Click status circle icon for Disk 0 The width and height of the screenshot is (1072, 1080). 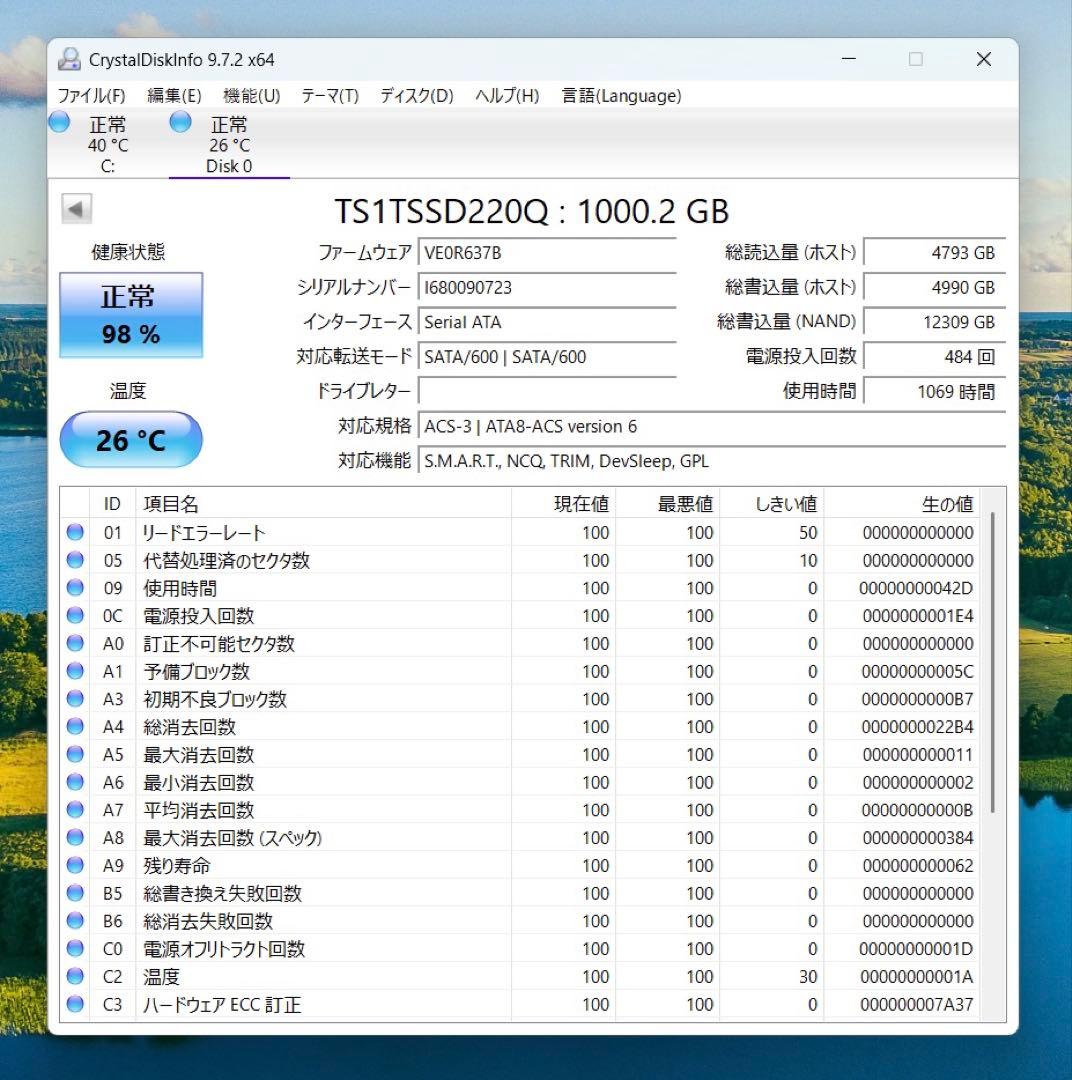pos(181,122)
